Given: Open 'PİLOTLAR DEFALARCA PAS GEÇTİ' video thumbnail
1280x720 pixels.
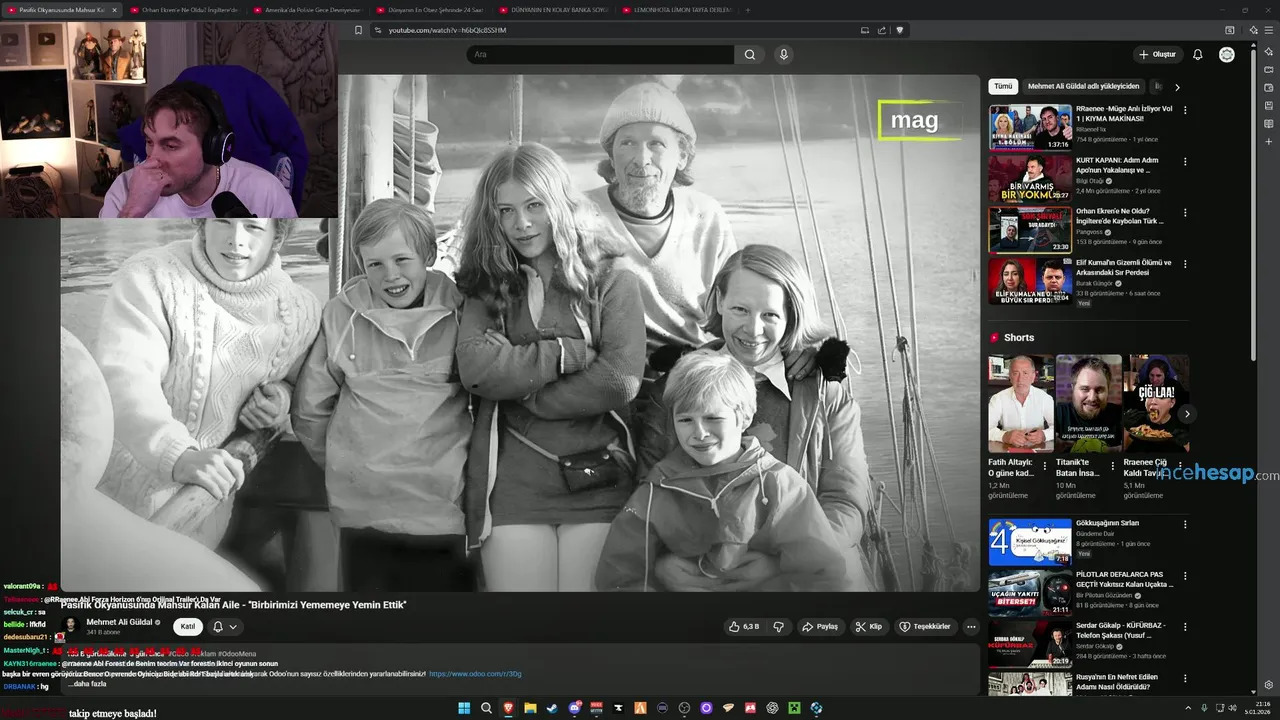Looking at the screenshot, I should coord(1030,593).
